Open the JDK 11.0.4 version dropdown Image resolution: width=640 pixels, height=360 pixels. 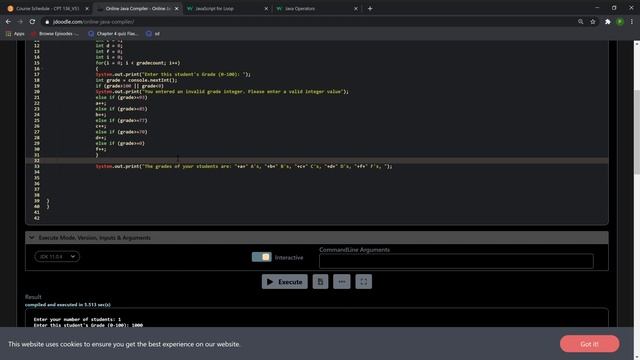pos(57,257)
